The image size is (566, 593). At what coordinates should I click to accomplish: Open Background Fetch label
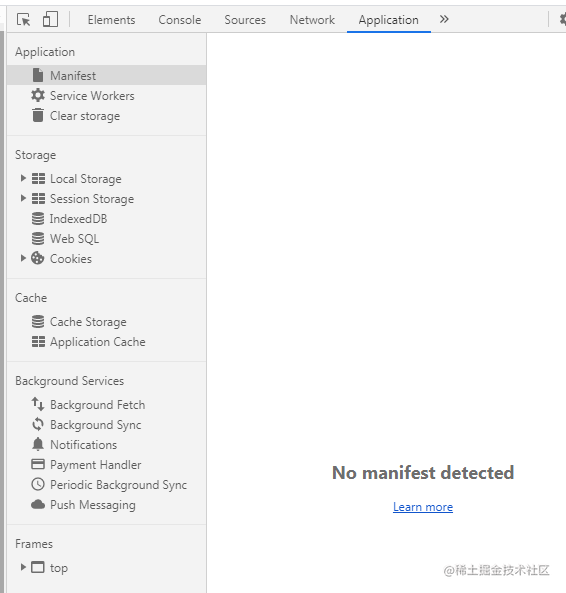(x=98, y=405)
